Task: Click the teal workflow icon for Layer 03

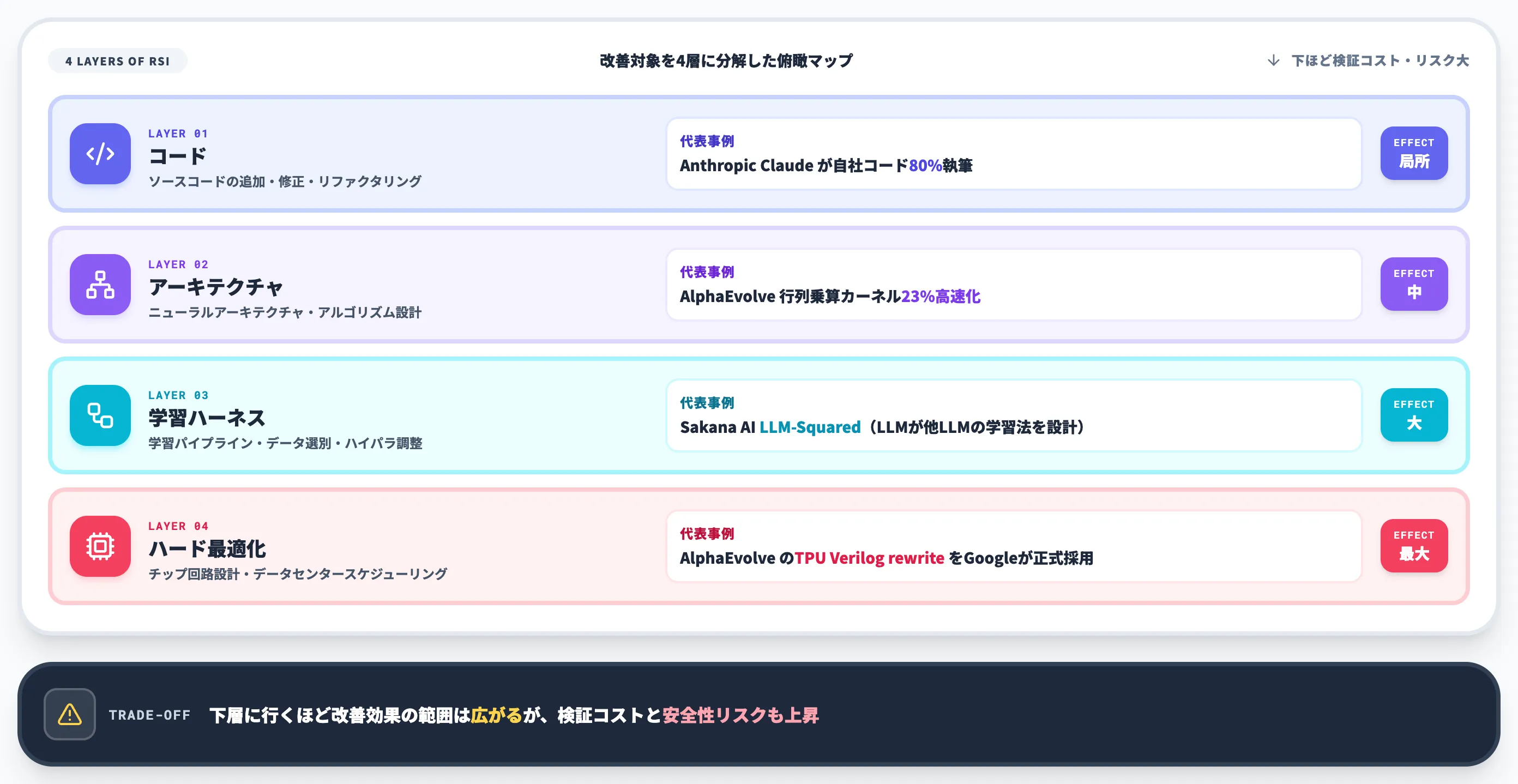Action: [x=100, y=415]
